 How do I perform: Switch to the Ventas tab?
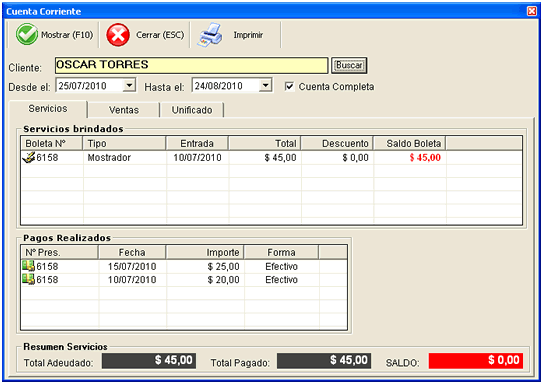click(124, 110)
